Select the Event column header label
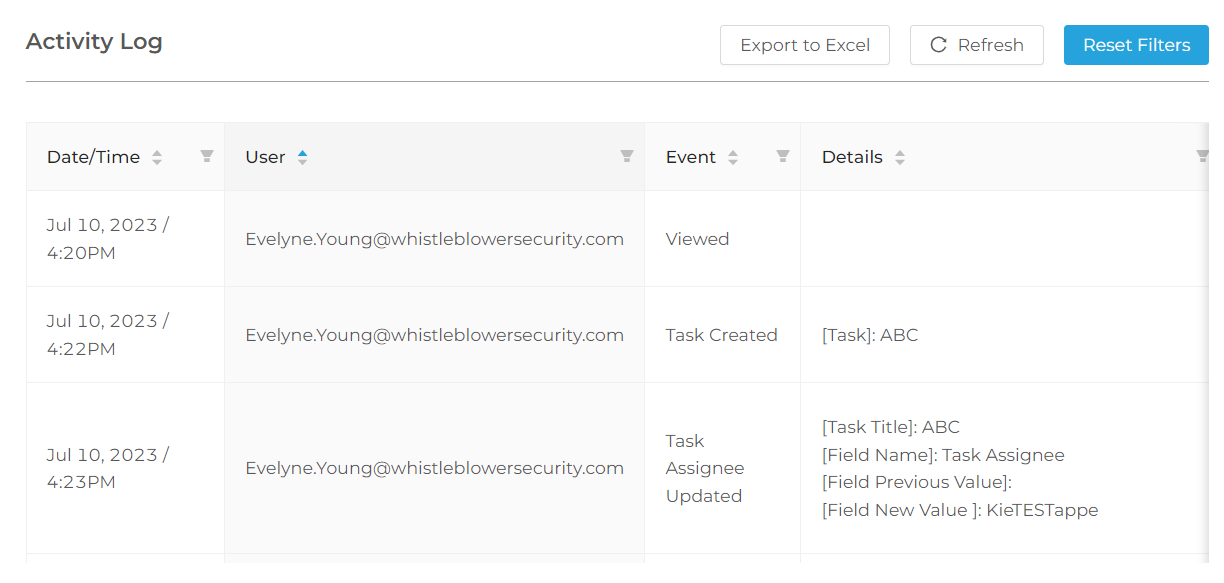Screen dimensions: 1224x583 [x=691, y=157]
